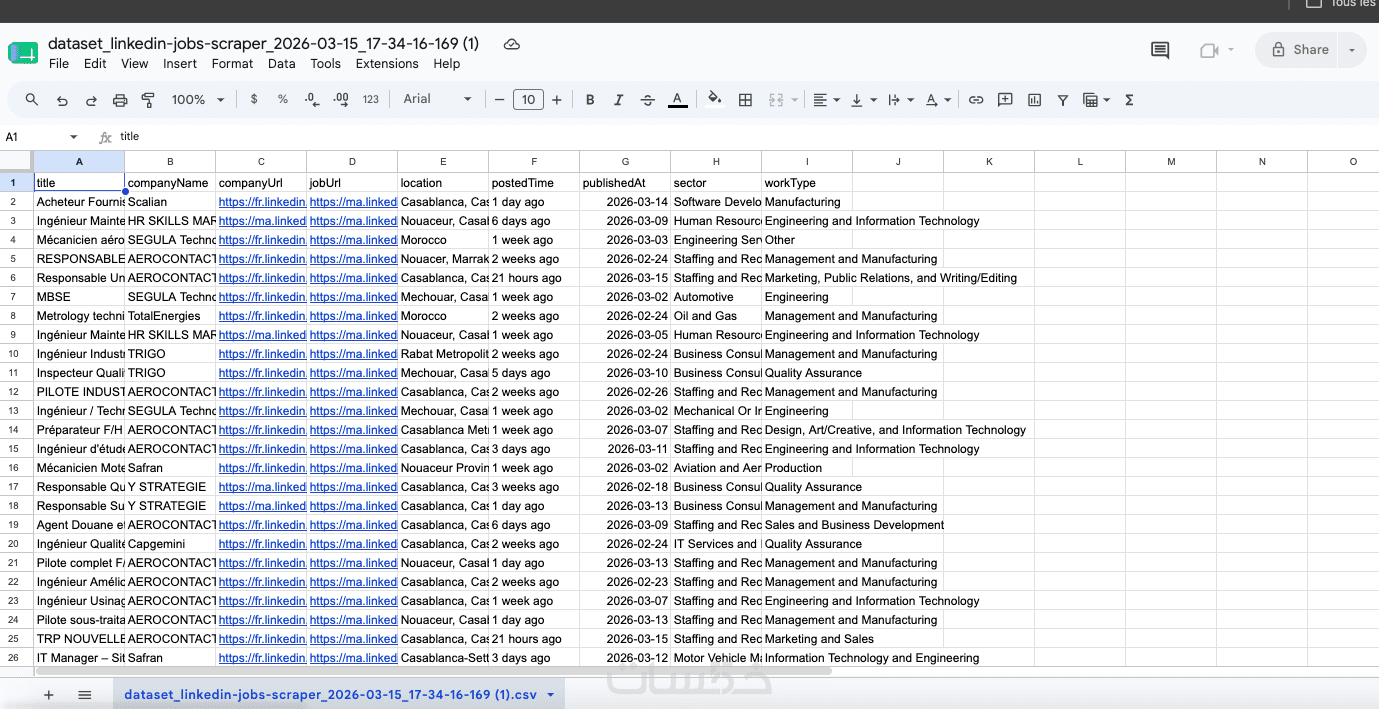Image resolution: width=1379 pixels, height=709 pixels.
Task: Open the all sheets list icon
Action: (85, 695)
